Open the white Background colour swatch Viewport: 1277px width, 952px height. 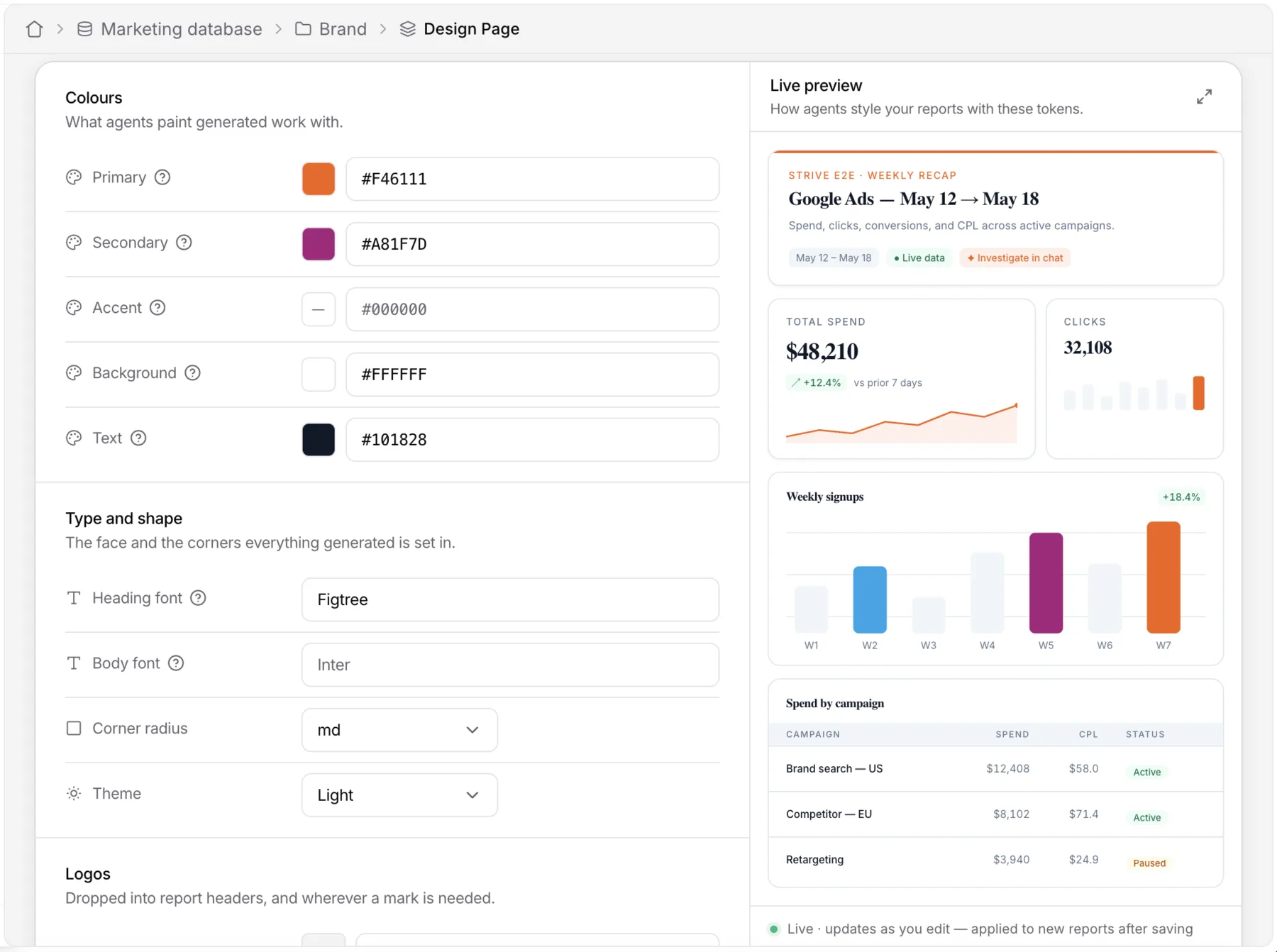pos(319,375)
